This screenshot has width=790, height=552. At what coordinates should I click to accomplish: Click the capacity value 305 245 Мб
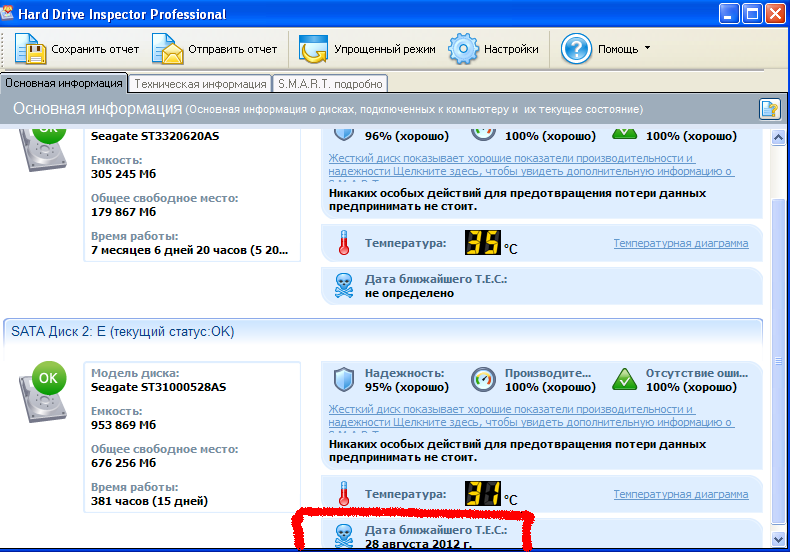tap(123, 174)
